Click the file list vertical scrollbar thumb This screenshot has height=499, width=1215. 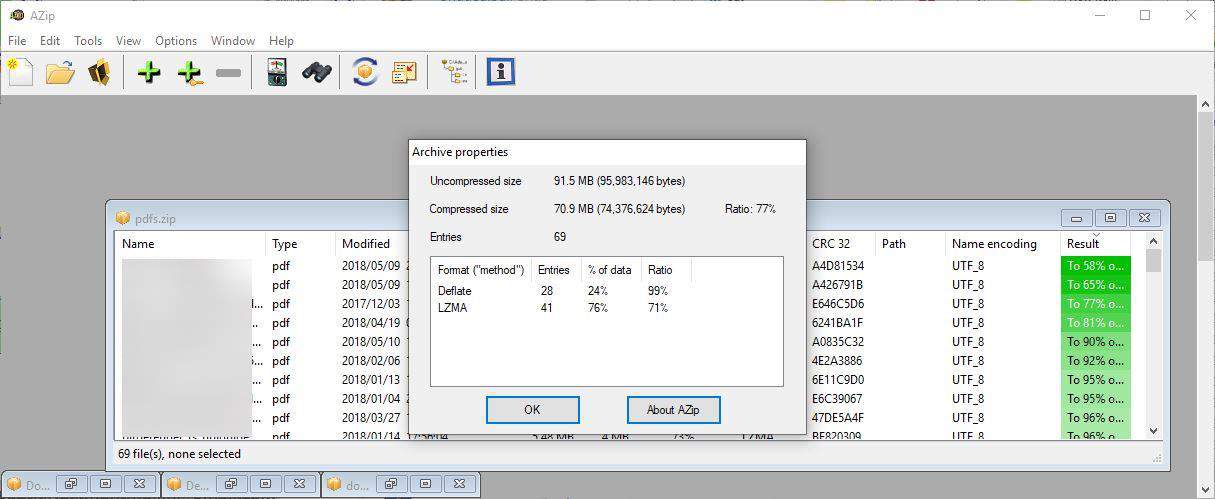[1153, 261]
